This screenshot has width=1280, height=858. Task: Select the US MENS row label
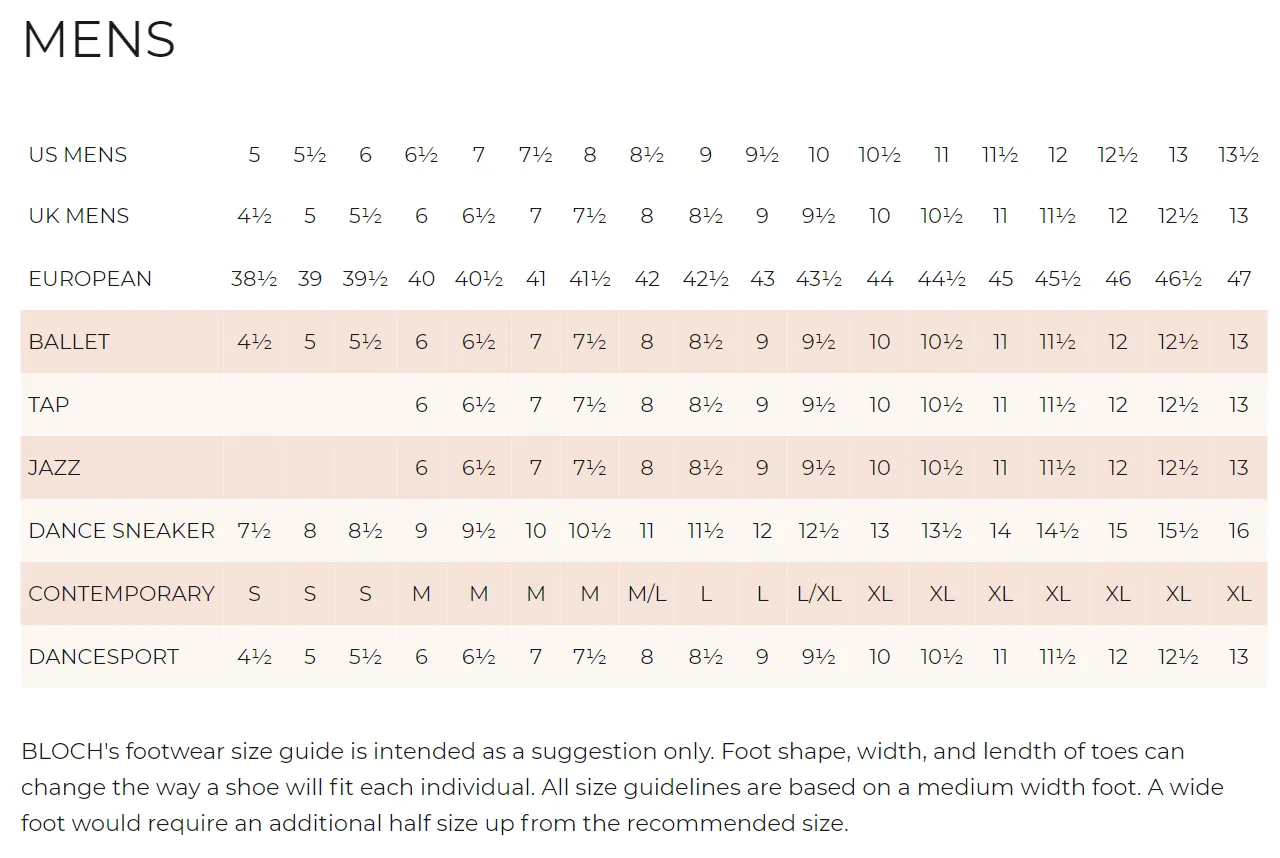point(78,155)
